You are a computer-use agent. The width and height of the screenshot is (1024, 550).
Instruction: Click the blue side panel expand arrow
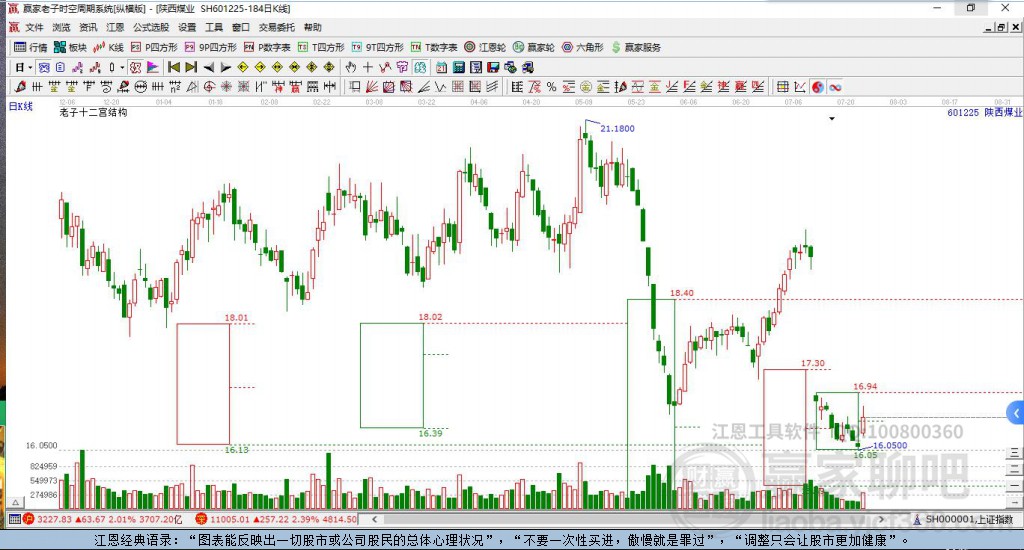(1016, 413)
